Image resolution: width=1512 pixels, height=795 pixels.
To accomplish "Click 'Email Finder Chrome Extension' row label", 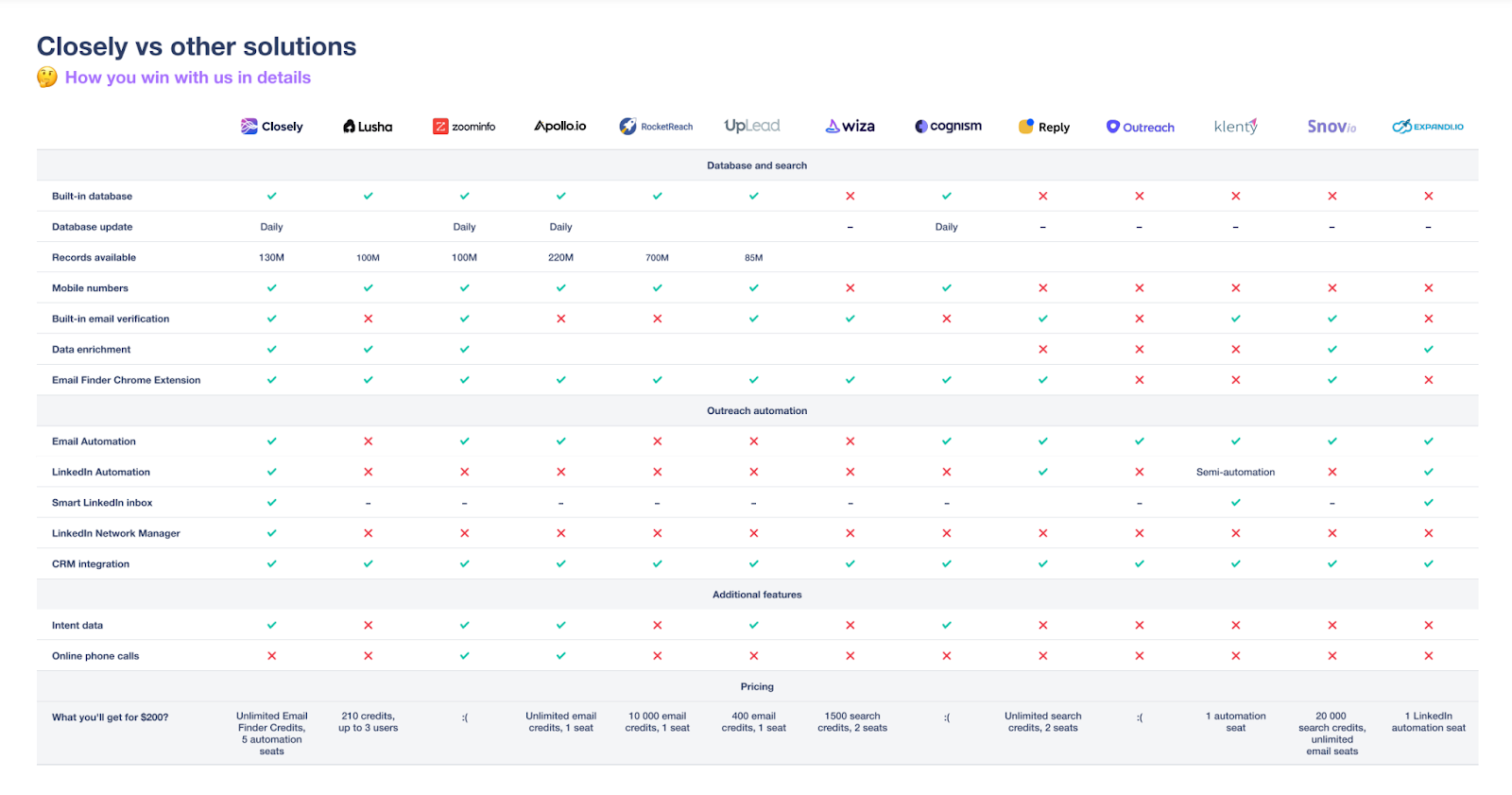I will pyautogui.click(x=126, y=380).
